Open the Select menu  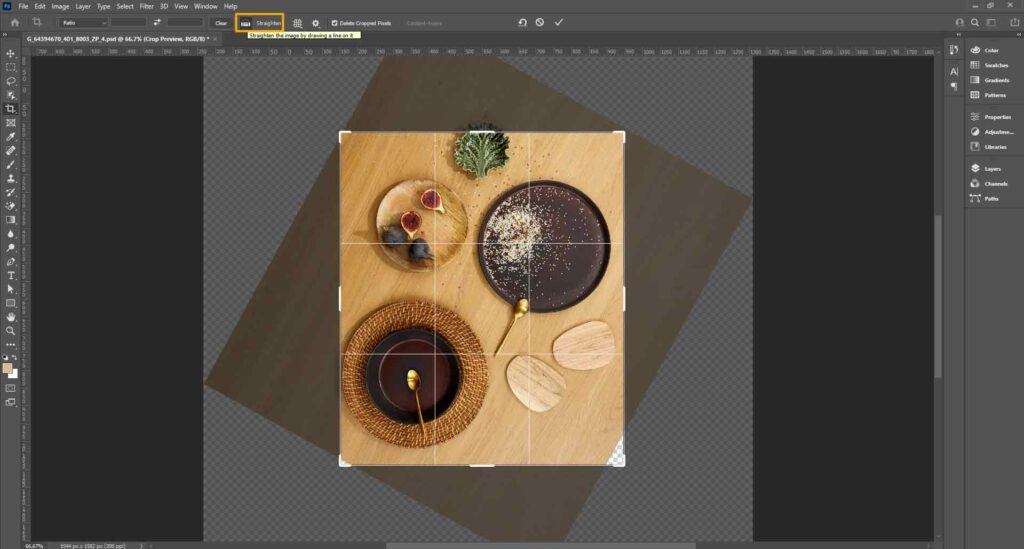pos(125,6)
